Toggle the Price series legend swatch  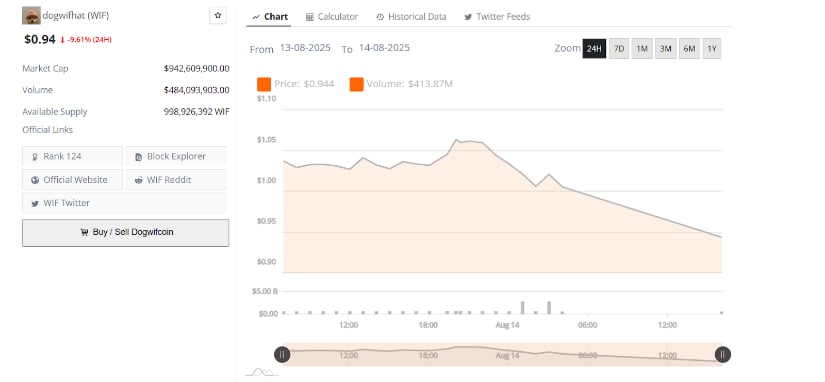[264, 84]
